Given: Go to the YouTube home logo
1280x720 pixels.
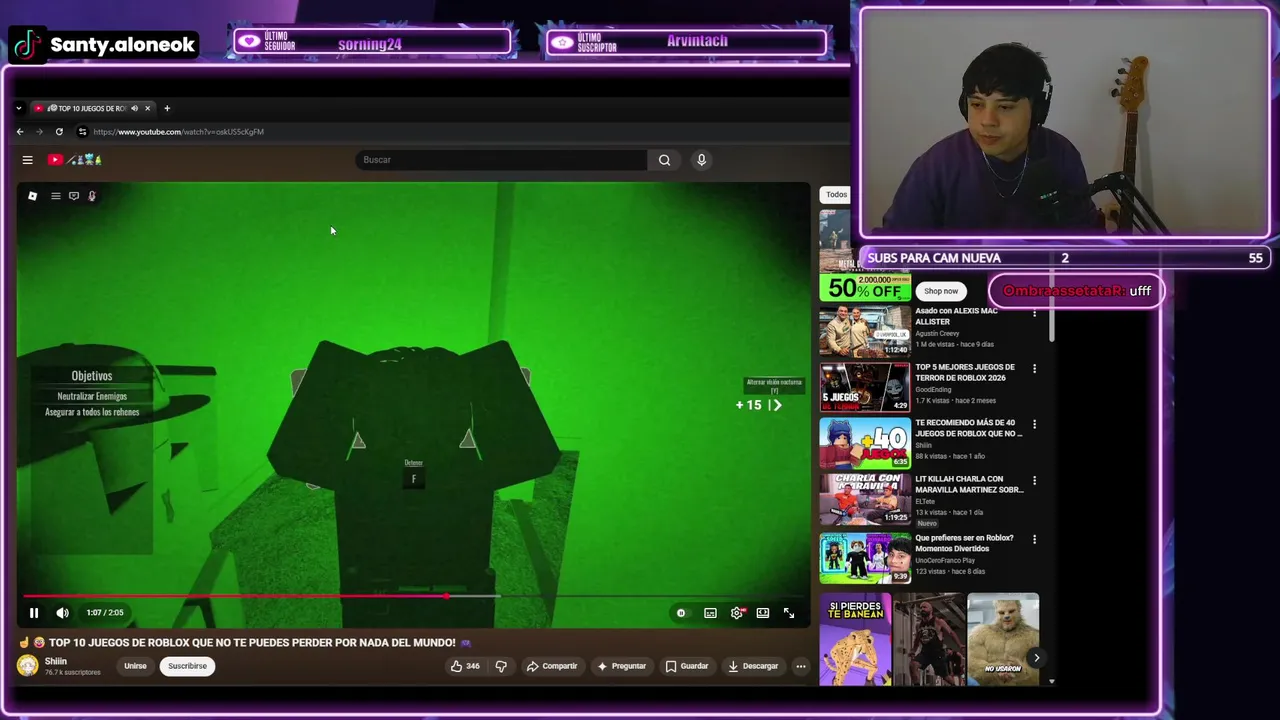Looking at the screenshot, I should pos(75,160).
